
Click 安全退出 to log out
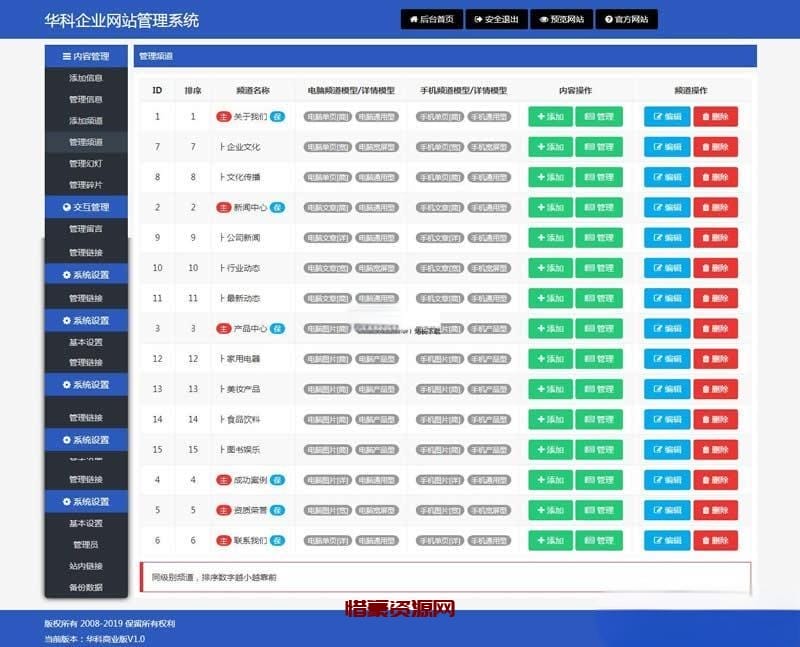[497, 19]
